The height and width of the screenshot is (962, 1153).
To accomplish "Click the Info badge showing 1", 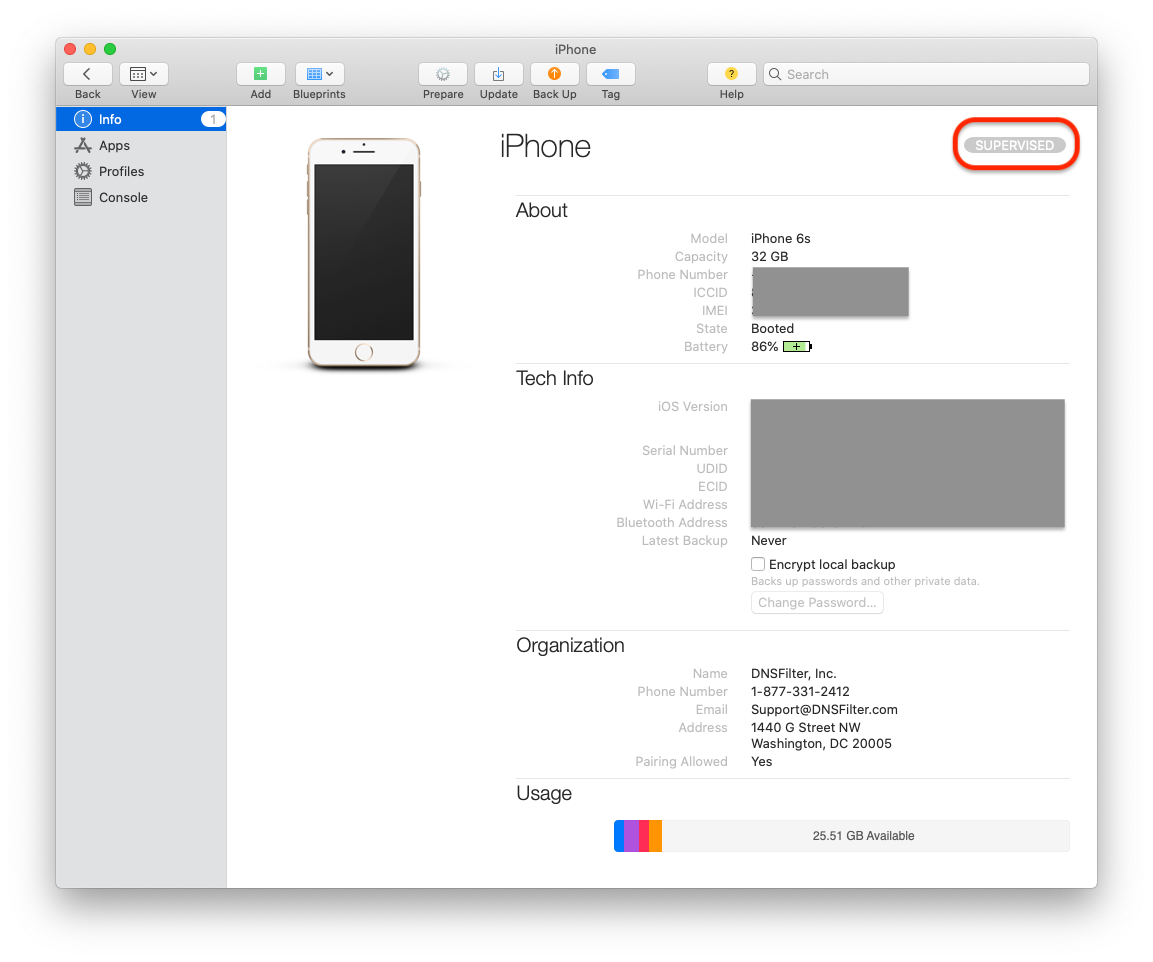I will click(213, 119).
